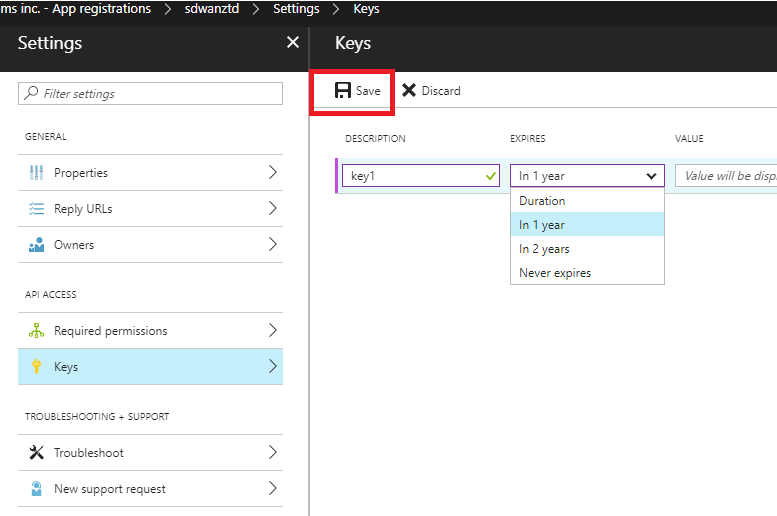777x516 pixels.
Task: Click the Save button label
Action: [x=368, y=91]
